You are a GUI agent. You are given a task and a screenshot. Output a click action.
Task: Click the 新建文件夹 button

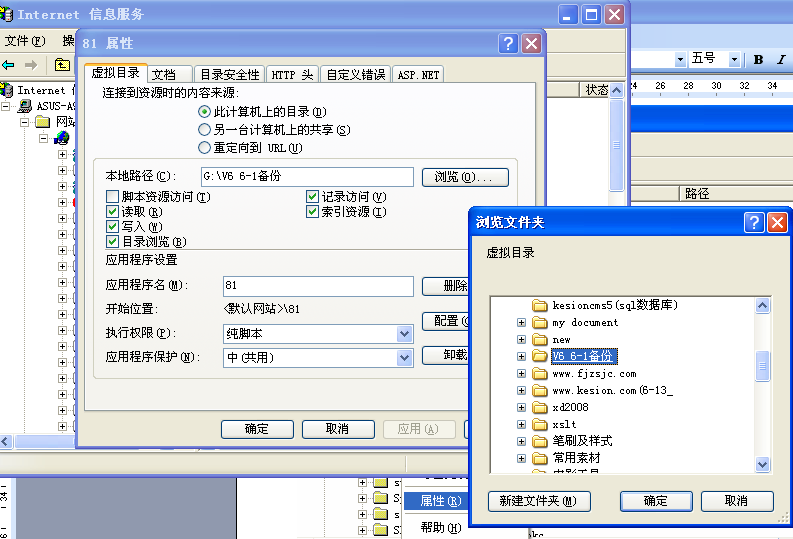tap(539, 501)
